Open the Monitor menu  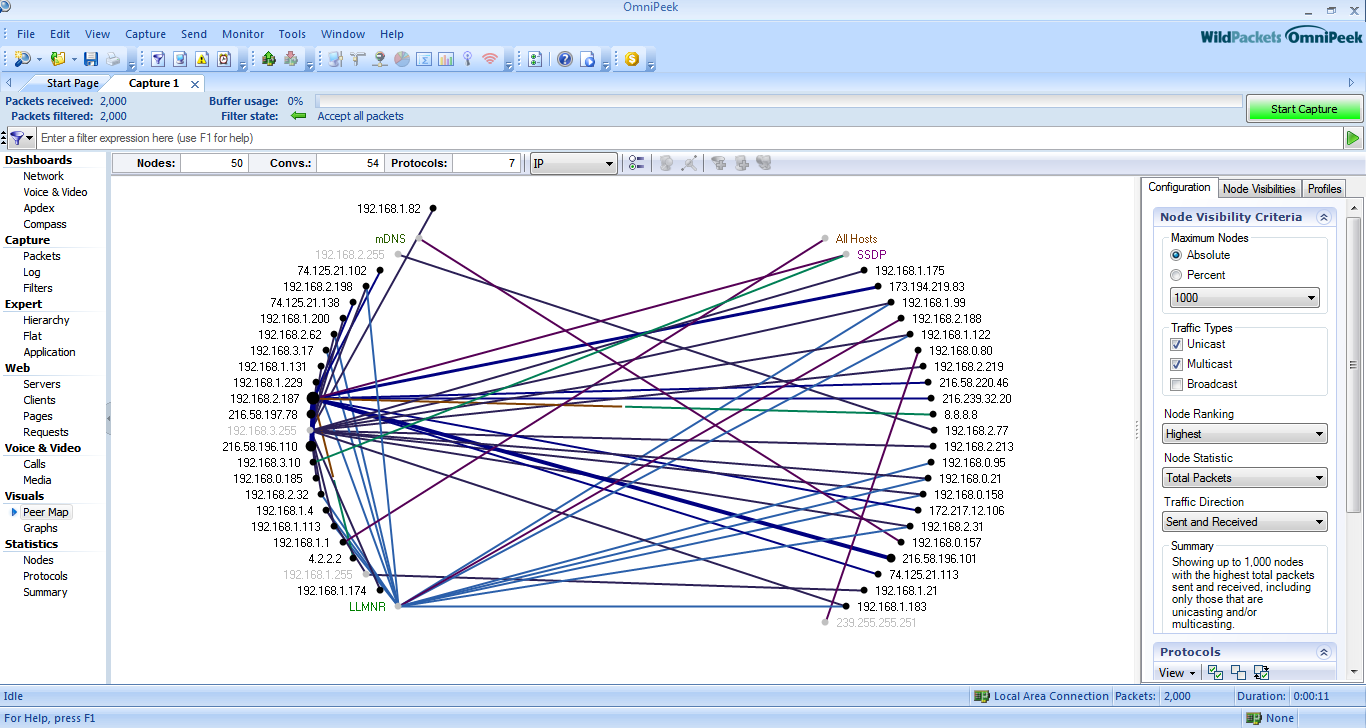pos(243,34)
